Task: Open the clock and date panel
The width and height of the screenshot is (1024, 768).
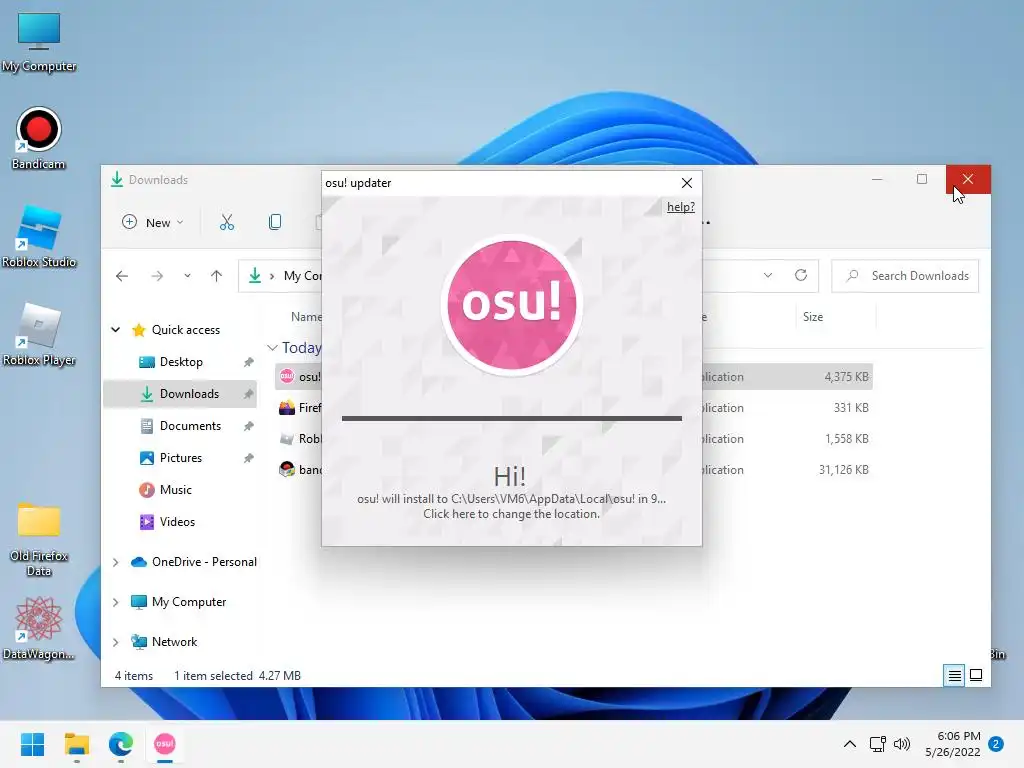Action: click(953, 744)
